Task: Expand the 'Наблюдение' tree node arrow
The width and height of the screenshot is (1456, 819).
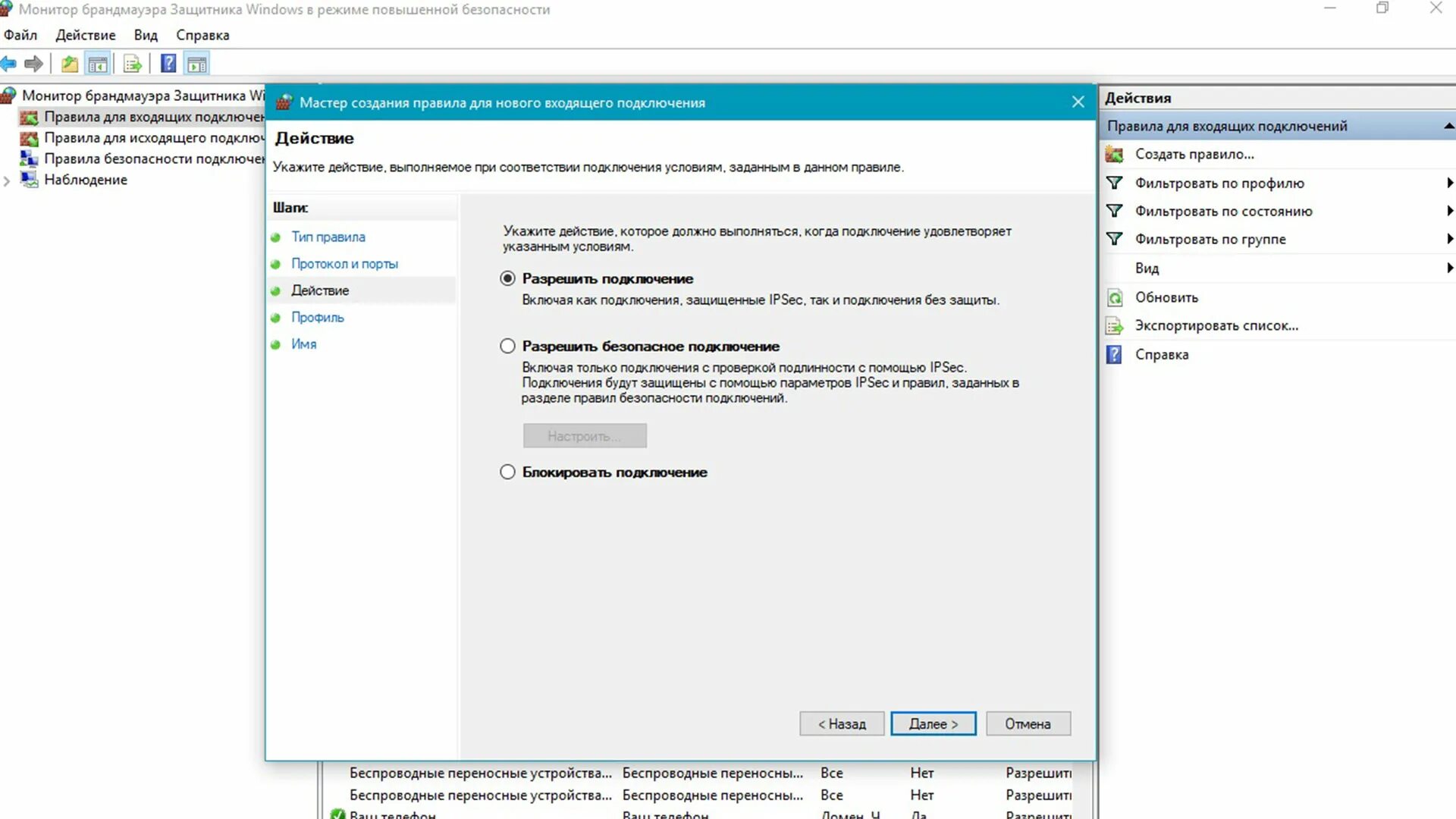Action: [x=7, y=180]
